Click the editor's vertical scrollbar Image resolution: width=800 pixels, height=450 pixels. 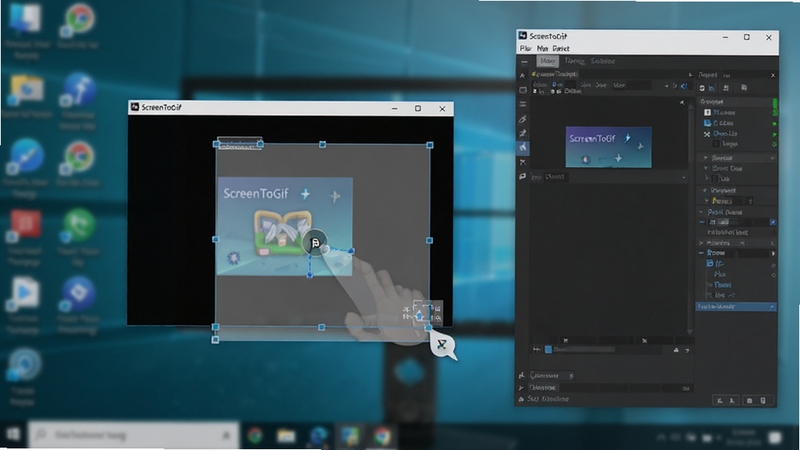(690, 219)
